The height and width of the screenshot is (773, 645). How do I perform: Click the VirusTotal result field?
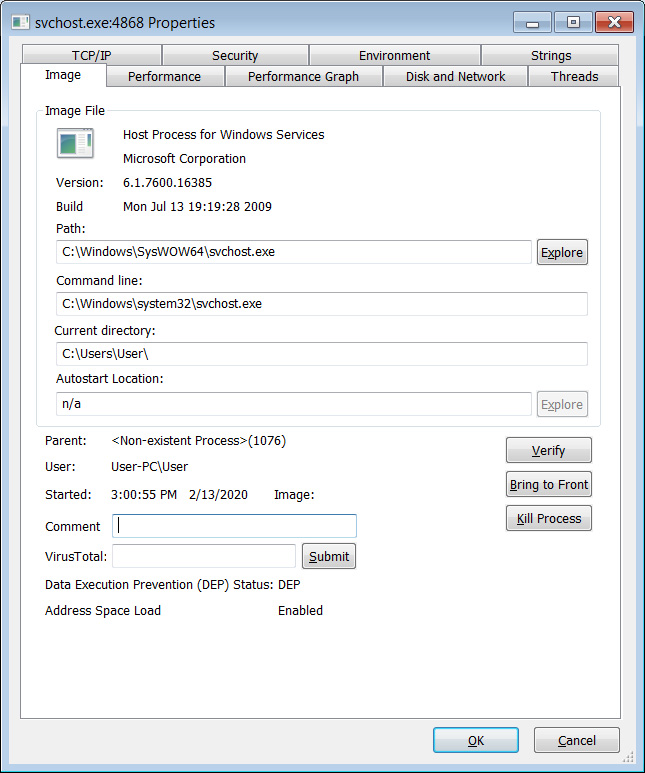tap(204, 556)
